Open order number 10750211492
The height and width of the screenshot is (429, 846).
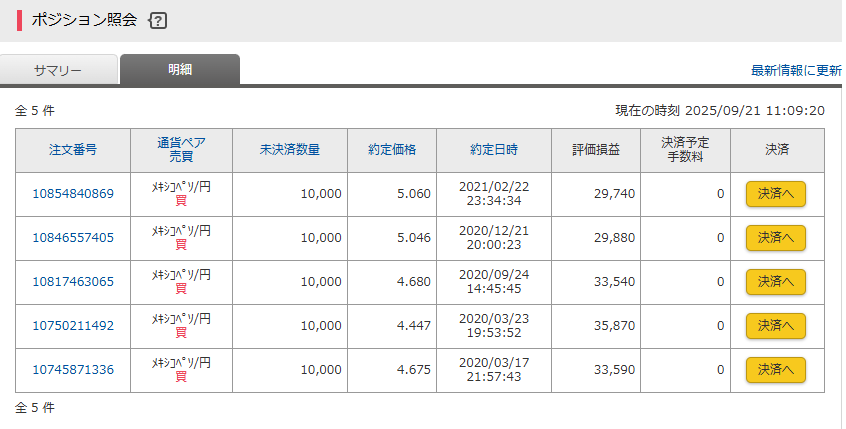coord(73,326)
